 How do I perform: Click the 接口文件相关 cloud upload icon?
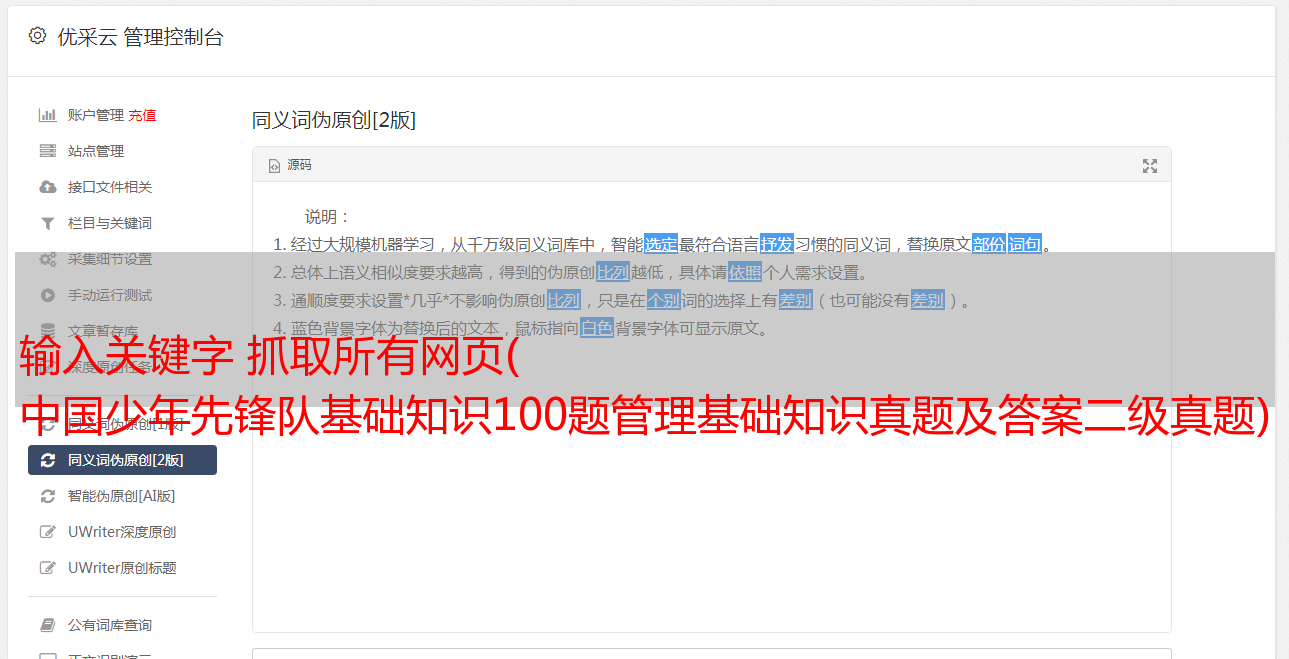(x=47, y=187)
